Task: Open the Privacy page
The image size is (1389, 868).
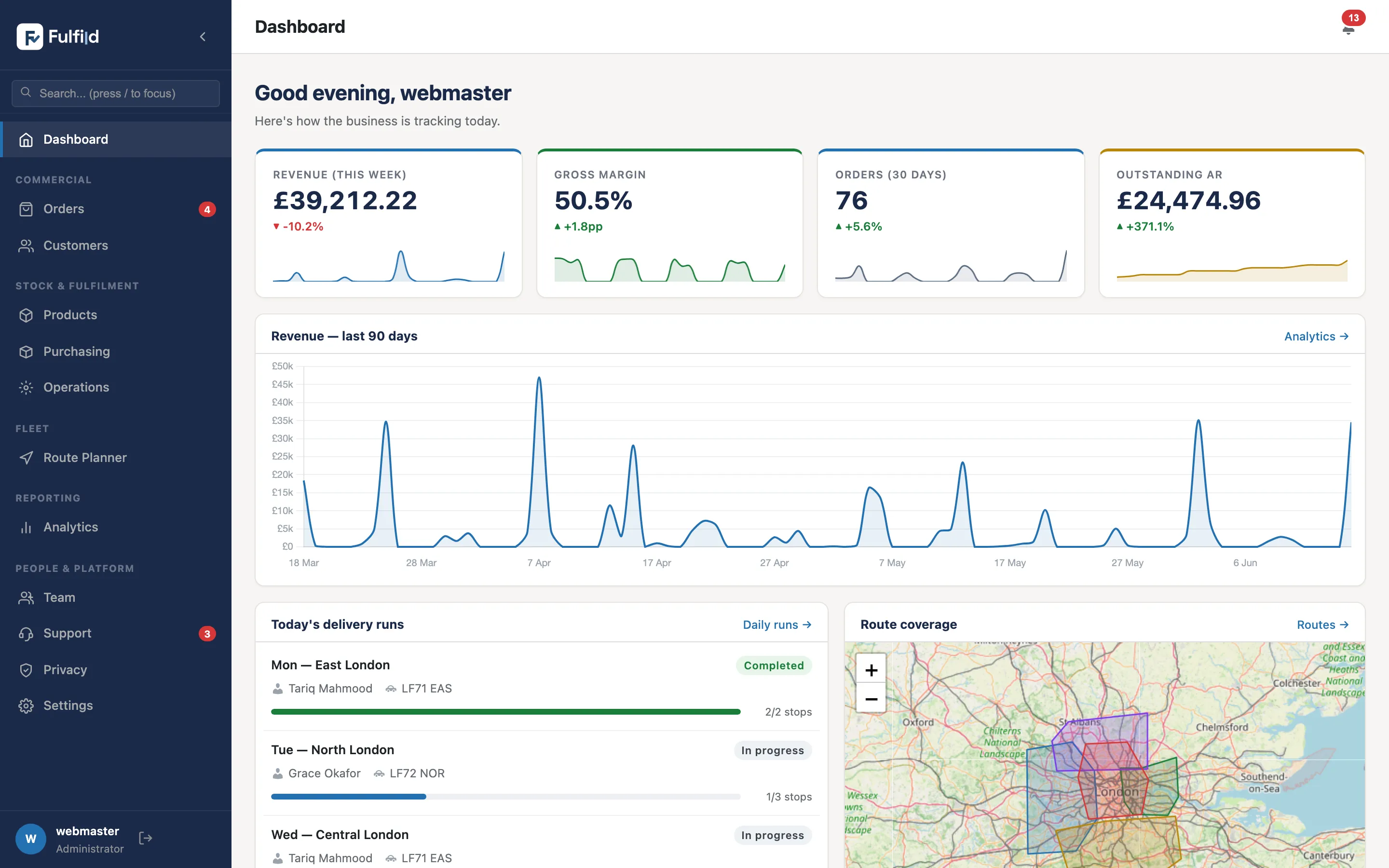Action: point(115,670)
